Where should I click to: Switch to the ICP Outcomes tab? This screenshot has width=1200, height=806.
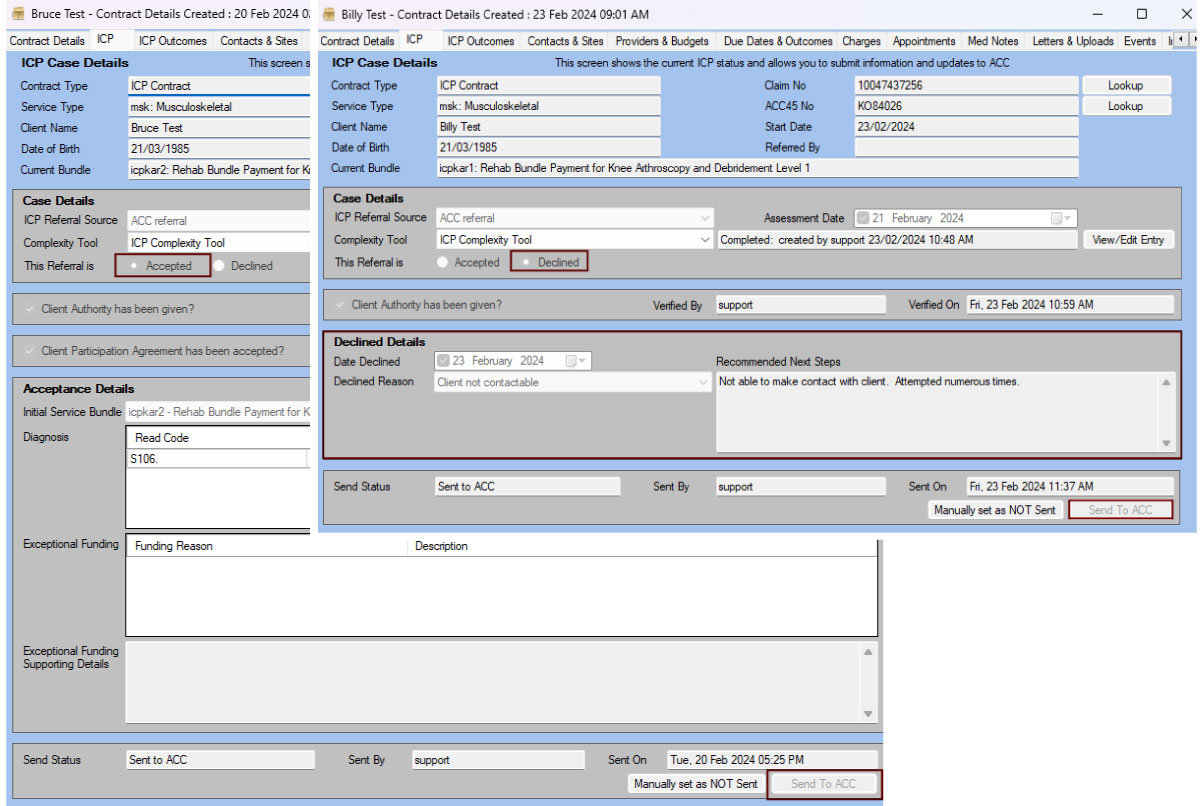point(479,41)
